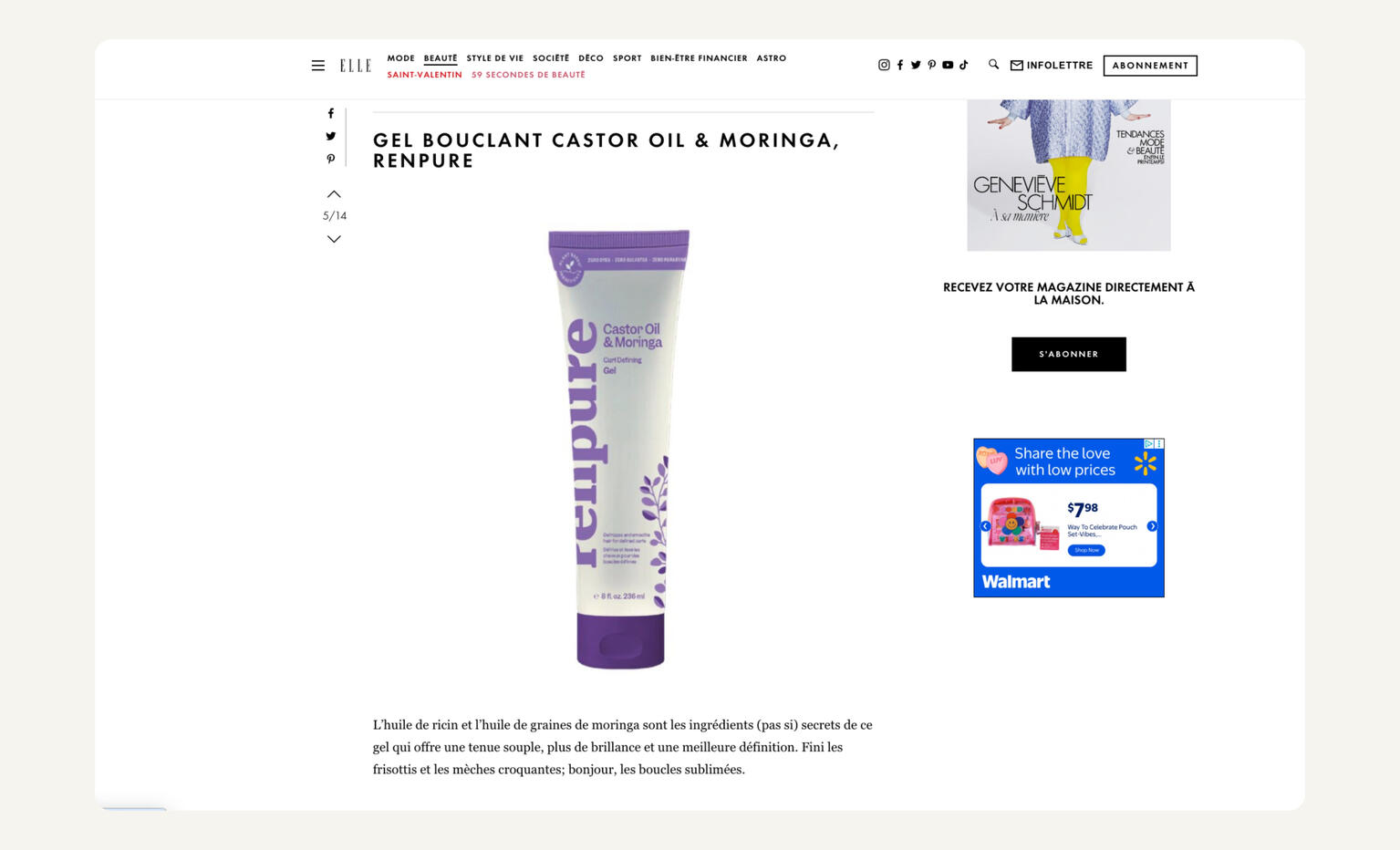The width and height of the screenshot is (1400, 850).
Task: Pin article using sidebar Pinterest icon
Action: 331,159
